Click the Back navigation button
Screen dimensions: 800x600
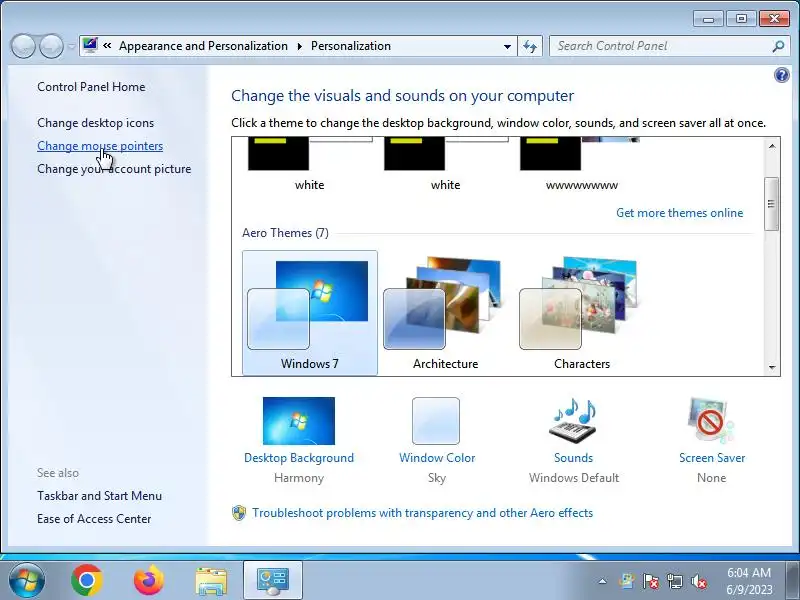(x=23, y=46)
